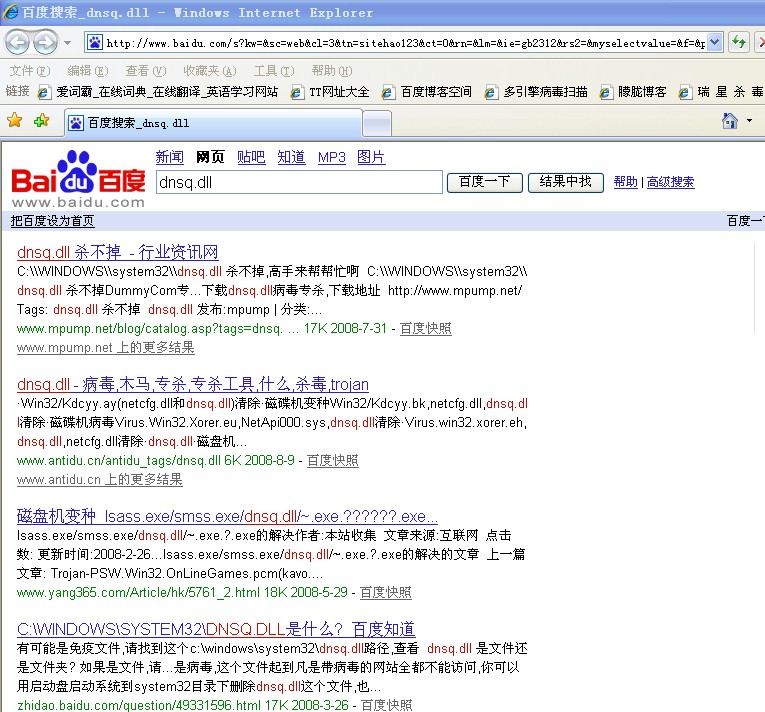Open the 编辑(E) menu
765x712 pixels.
point(88,71)
